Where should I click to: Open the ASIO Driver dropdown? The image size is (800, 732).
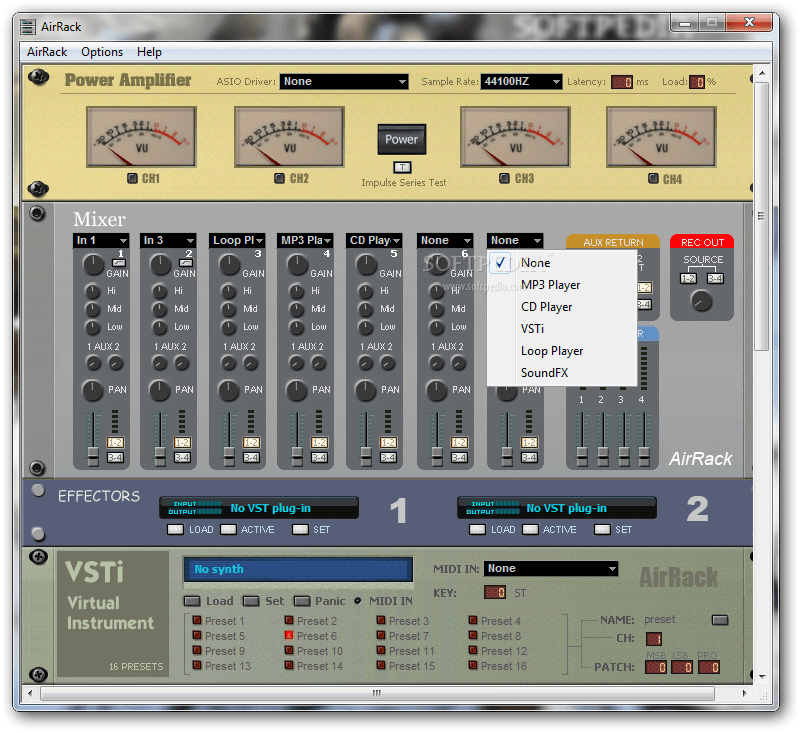coord(344,82)
